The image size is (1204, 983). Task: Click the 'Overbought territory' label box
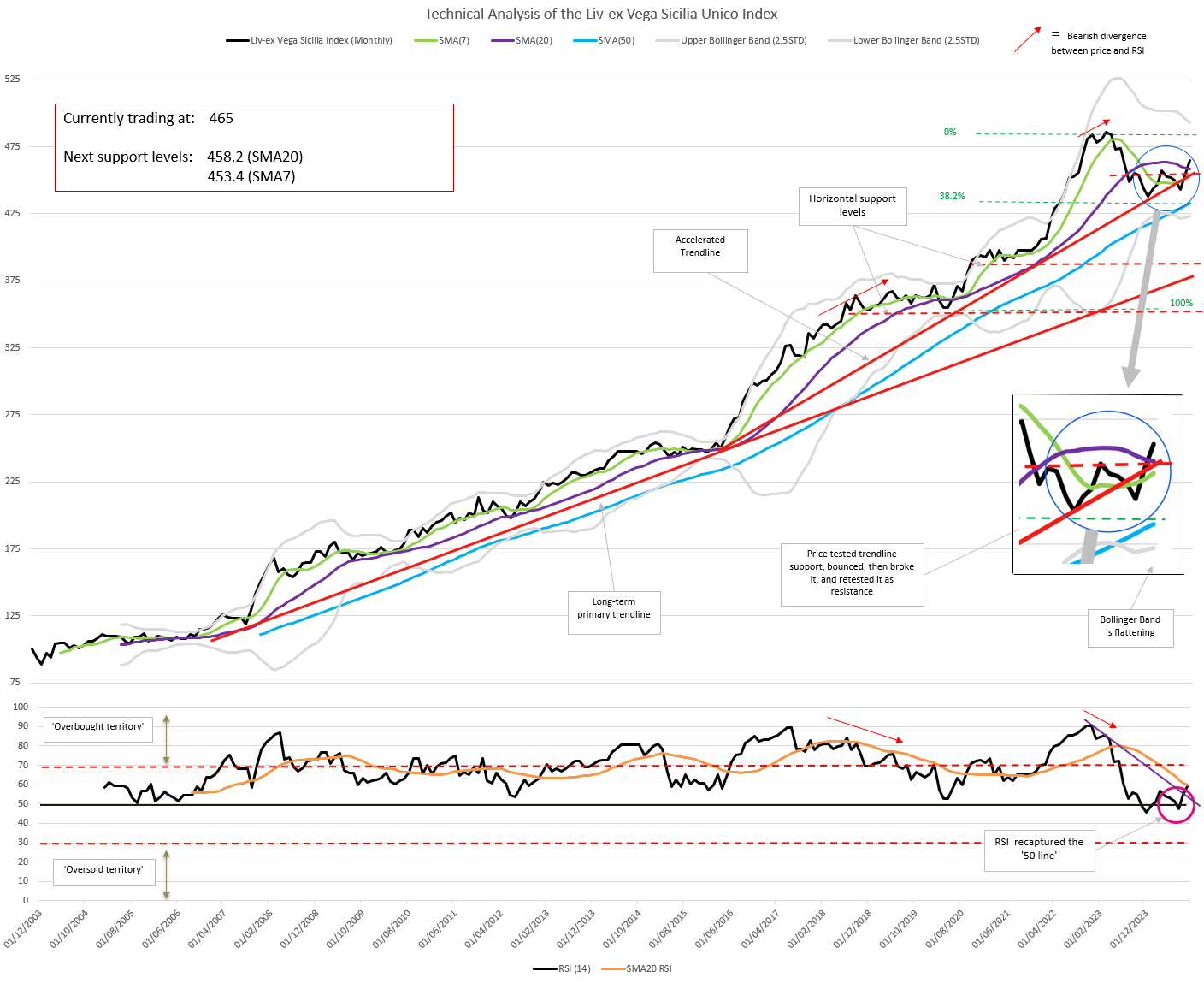[x=98, y=728]
